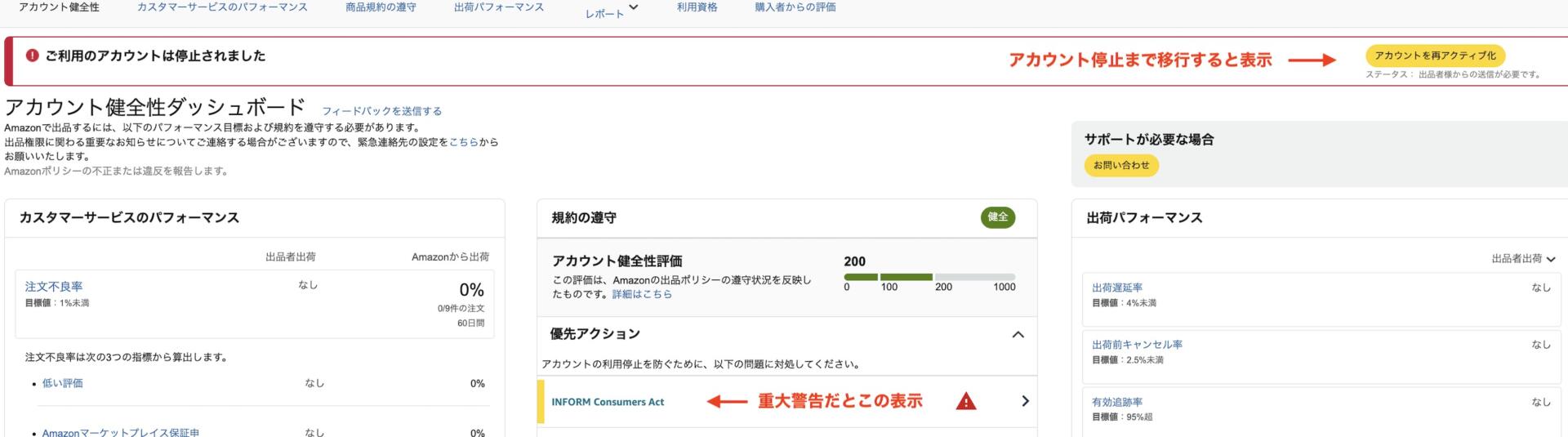
Task: Go to カスタマーサービスのパフォーマンス in the top navigation
Action: click(x=222, y=7)
